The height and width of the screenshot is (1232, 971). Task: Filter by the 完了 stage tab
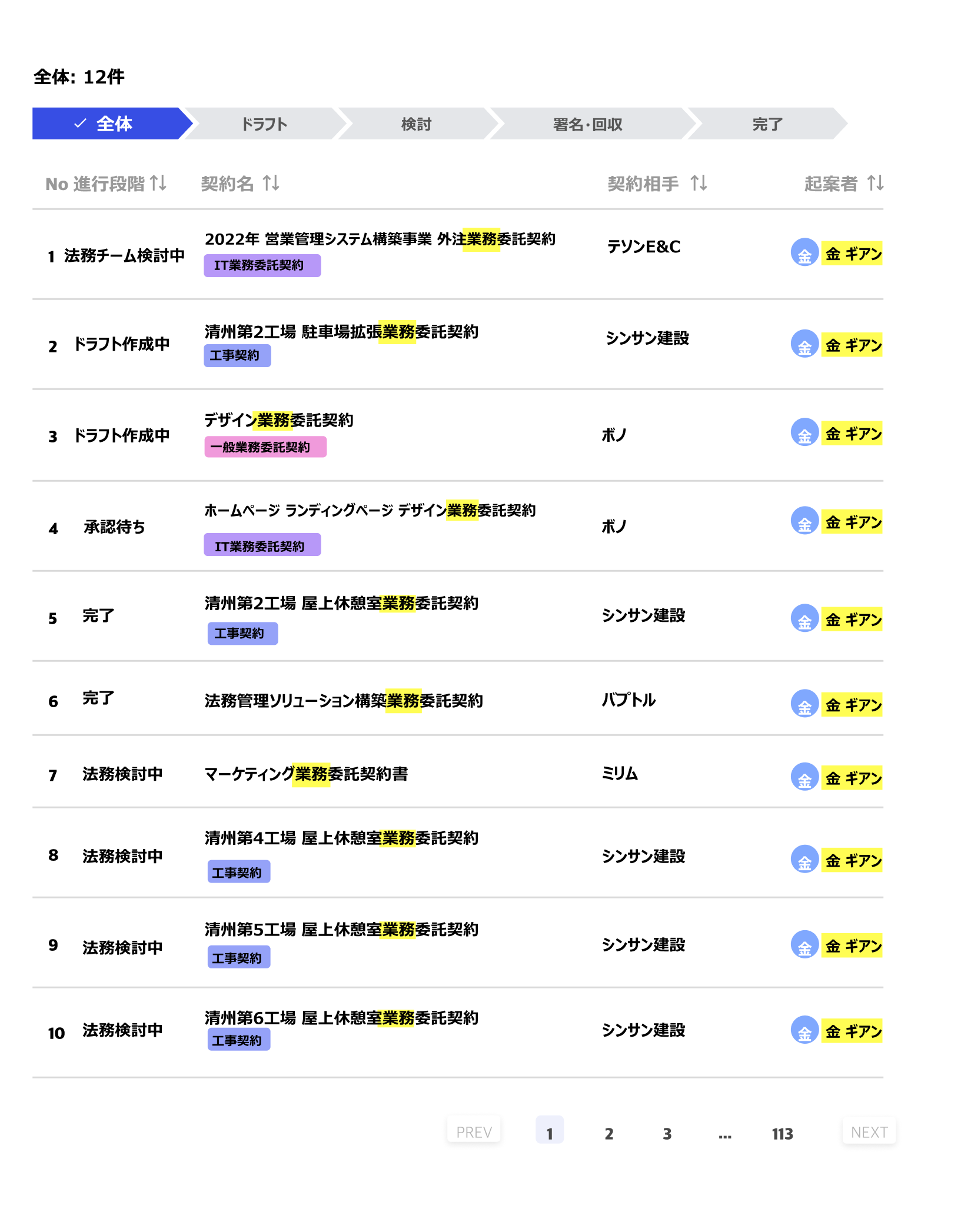767,124
